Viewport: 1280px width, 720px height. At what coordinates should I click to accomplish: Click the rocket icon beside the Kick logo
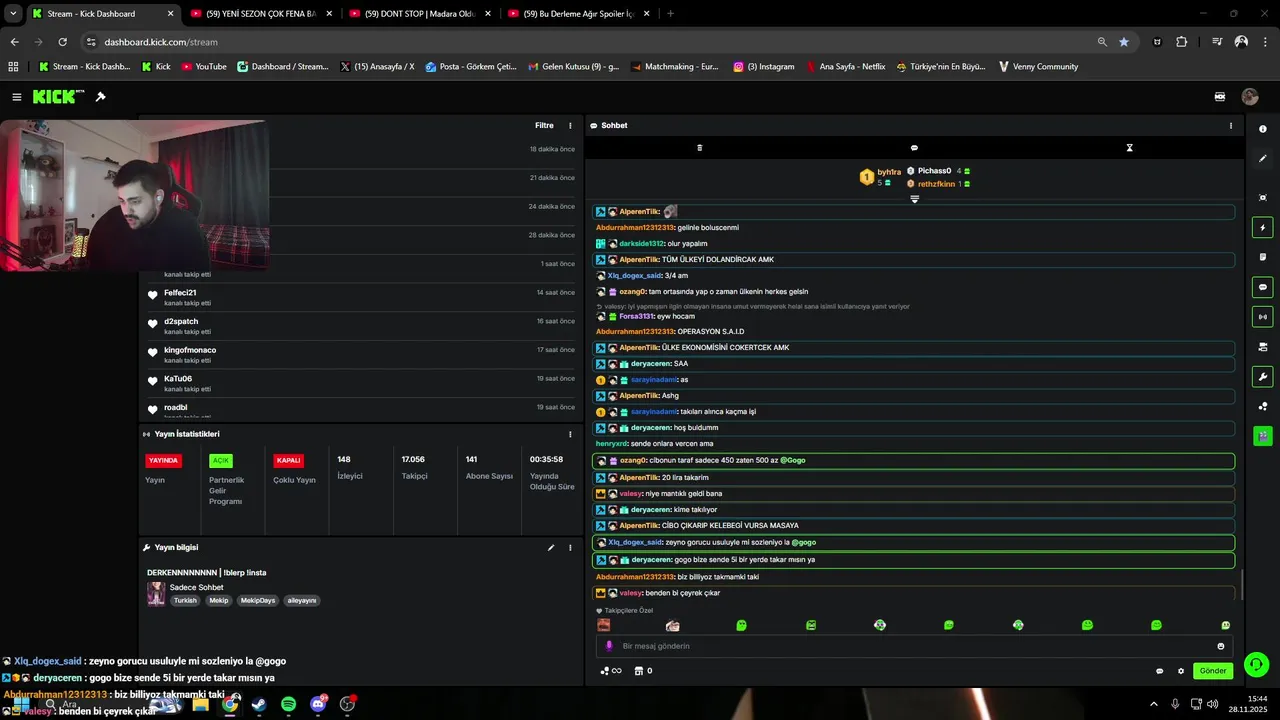pos(100,97)
